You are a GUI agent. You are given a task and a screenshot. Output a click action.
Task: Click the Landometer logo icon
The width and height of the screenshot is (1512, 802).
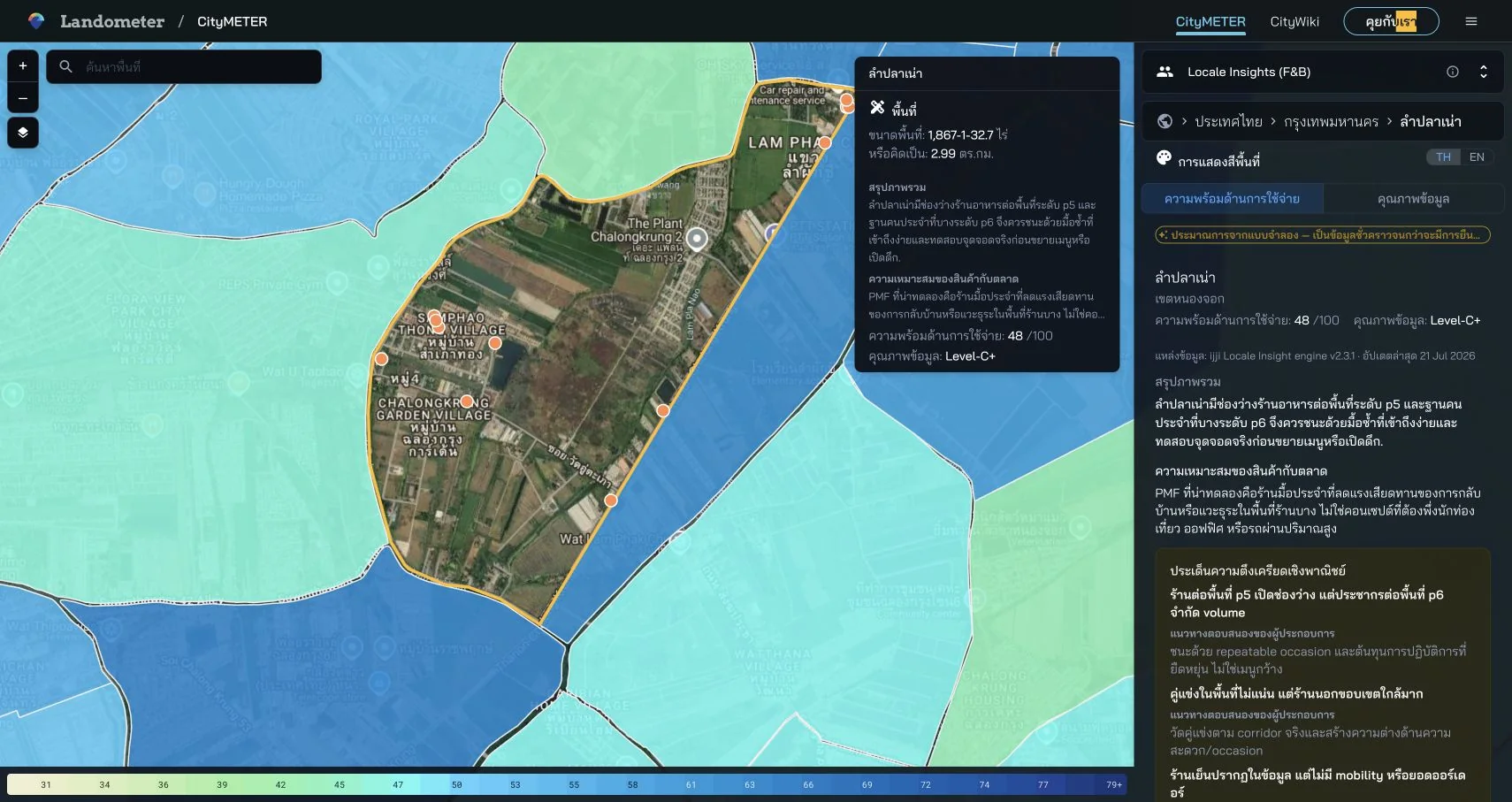36,21
